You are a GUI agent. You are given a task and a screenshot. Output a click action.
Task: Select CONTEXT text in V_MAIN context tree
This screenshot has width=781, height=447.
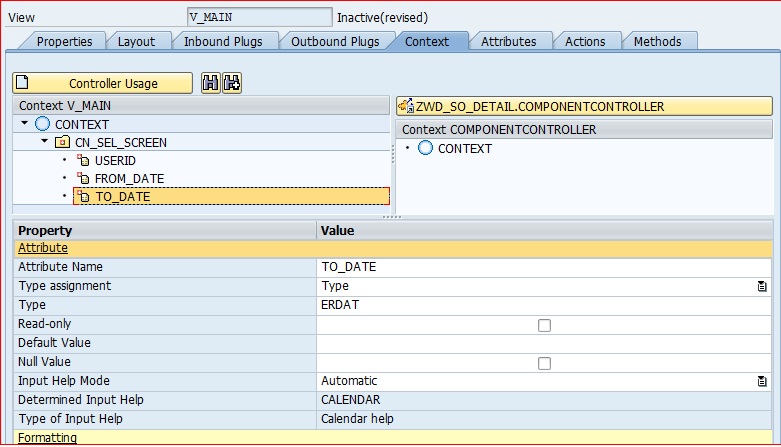(x=82, y=124)
